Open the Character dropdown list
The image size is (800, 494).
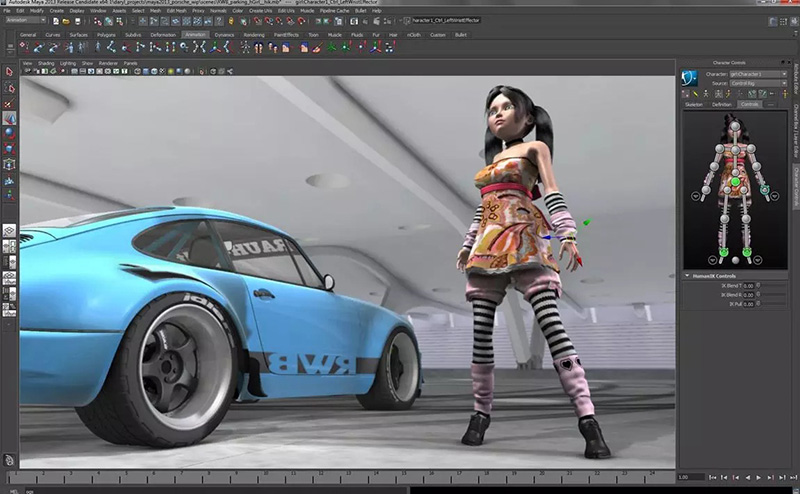758,74
